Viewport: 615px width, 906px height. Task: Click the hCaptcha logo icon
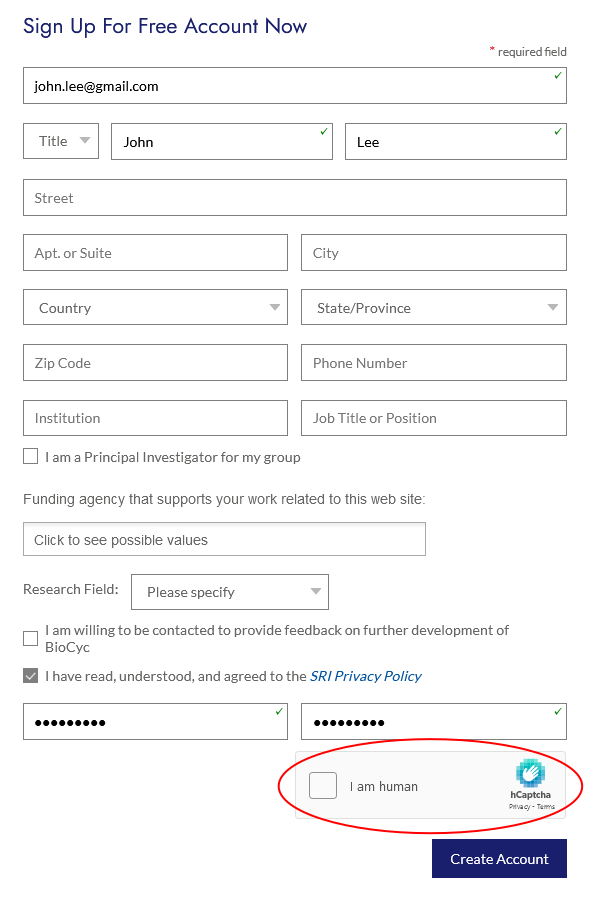coord(530,774)
